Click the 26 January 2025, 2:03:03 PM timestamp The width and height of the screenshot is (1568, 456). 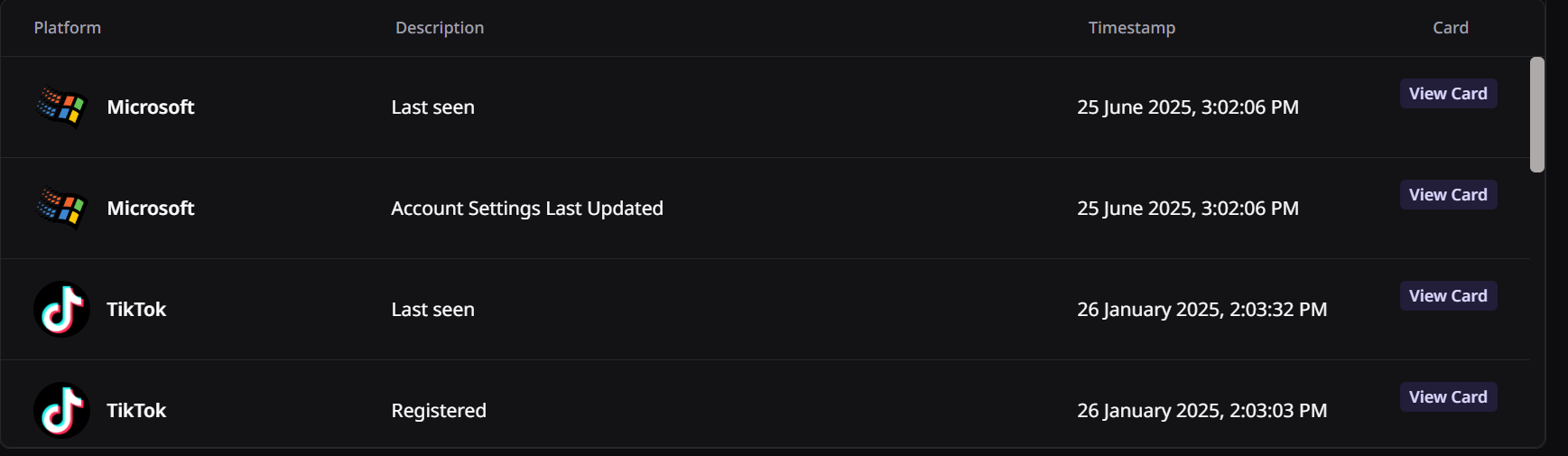click(x=1202, y=411)
